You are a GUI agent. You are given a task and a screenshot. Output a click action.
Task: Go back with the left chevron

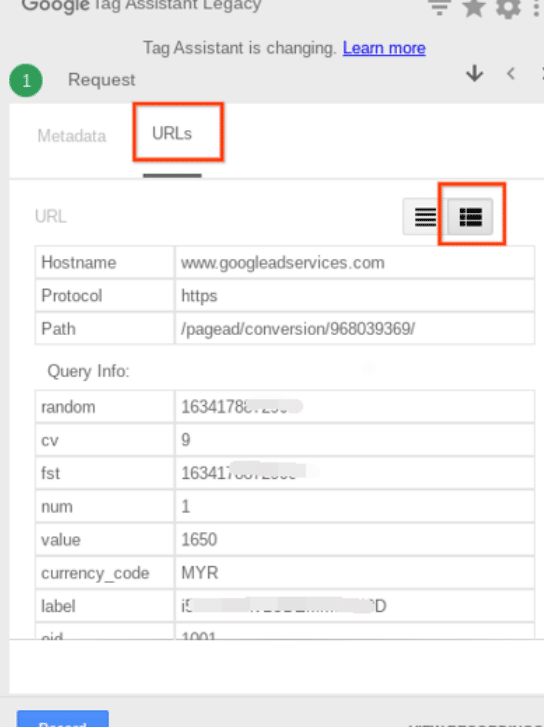(511, 73)
